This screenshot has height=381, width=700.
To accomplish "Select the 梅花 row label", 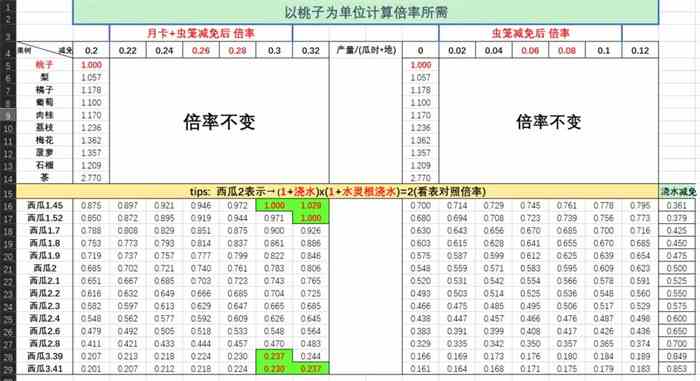I will click(45, 140).
